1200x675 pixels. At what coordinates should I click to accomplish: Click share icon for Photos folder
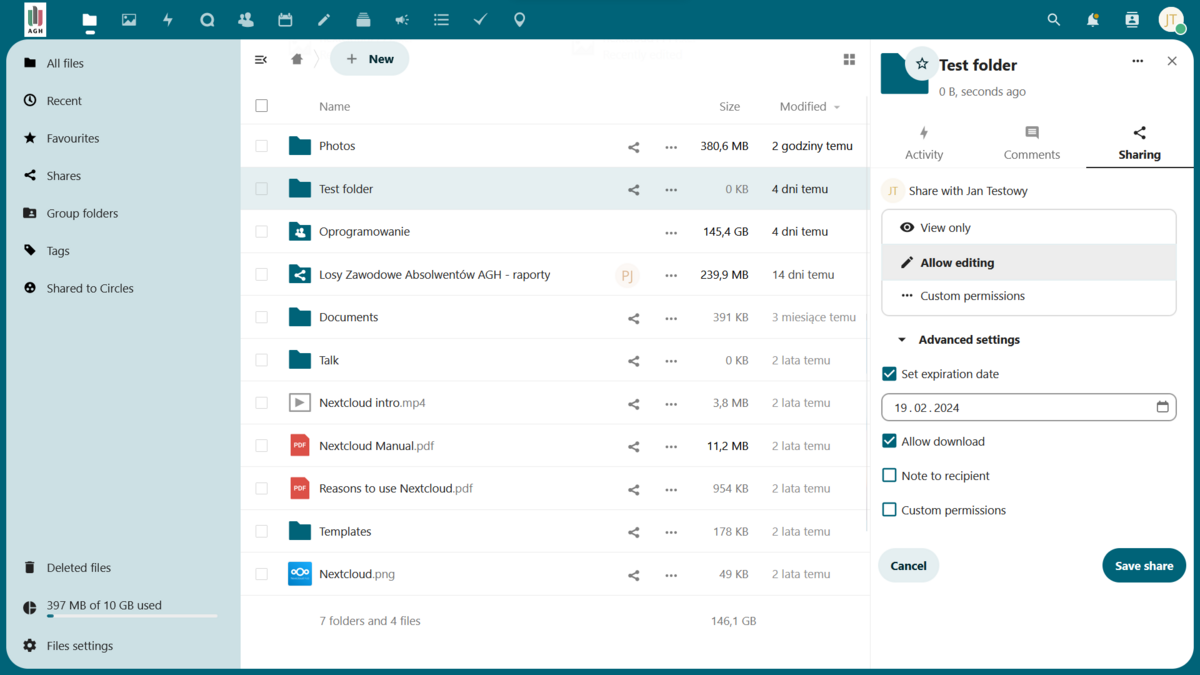[x=633, y=147]
